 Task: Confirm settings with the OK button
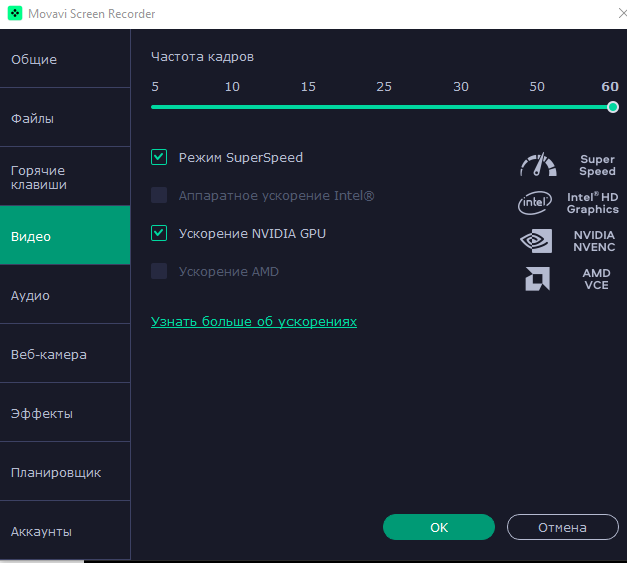pos(439,527)
